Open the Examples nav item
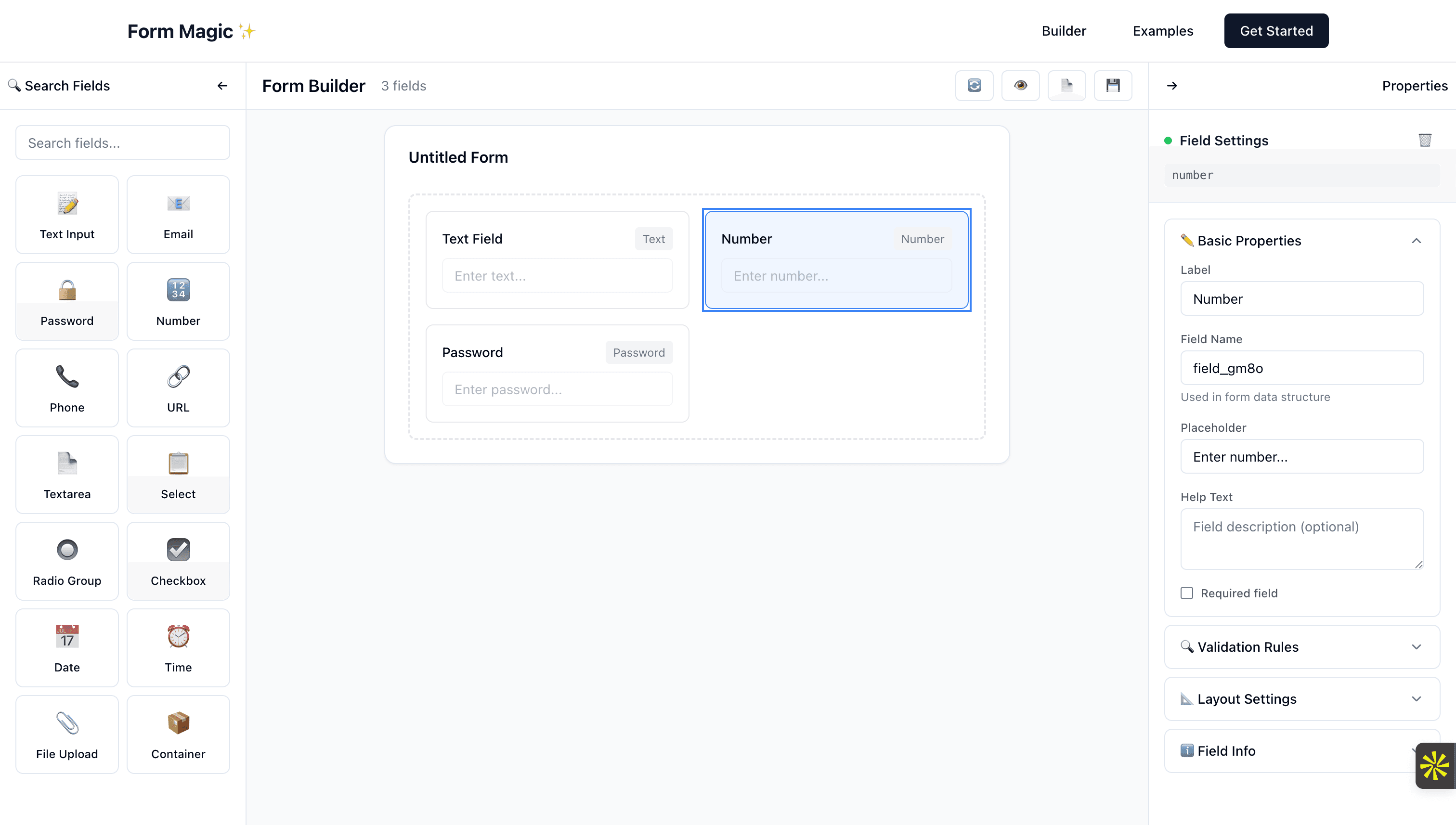 coord(1162,31)
